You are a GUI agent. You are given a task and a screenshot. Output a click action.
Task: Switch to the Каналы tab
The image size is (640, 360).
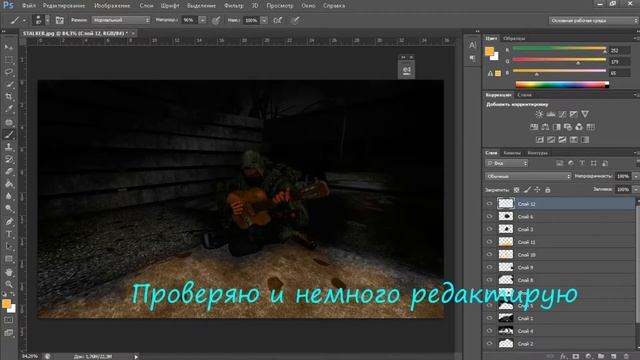click(512, 153)
